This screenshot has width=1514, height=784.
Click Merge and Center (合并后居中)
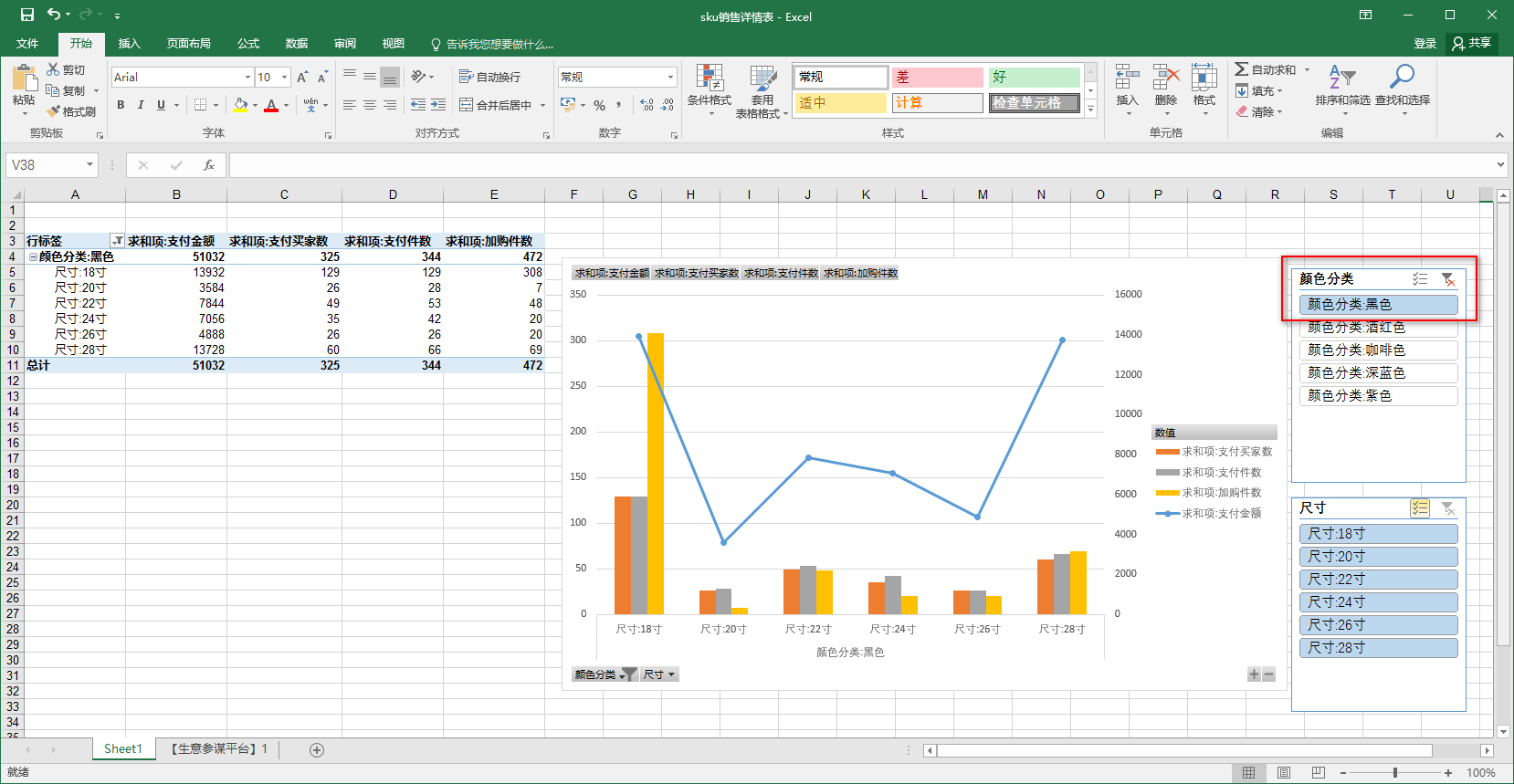(496, 105)
